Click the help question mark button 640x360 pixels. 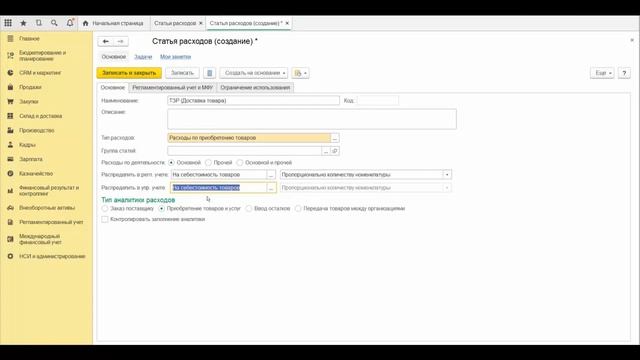(624, 73)
